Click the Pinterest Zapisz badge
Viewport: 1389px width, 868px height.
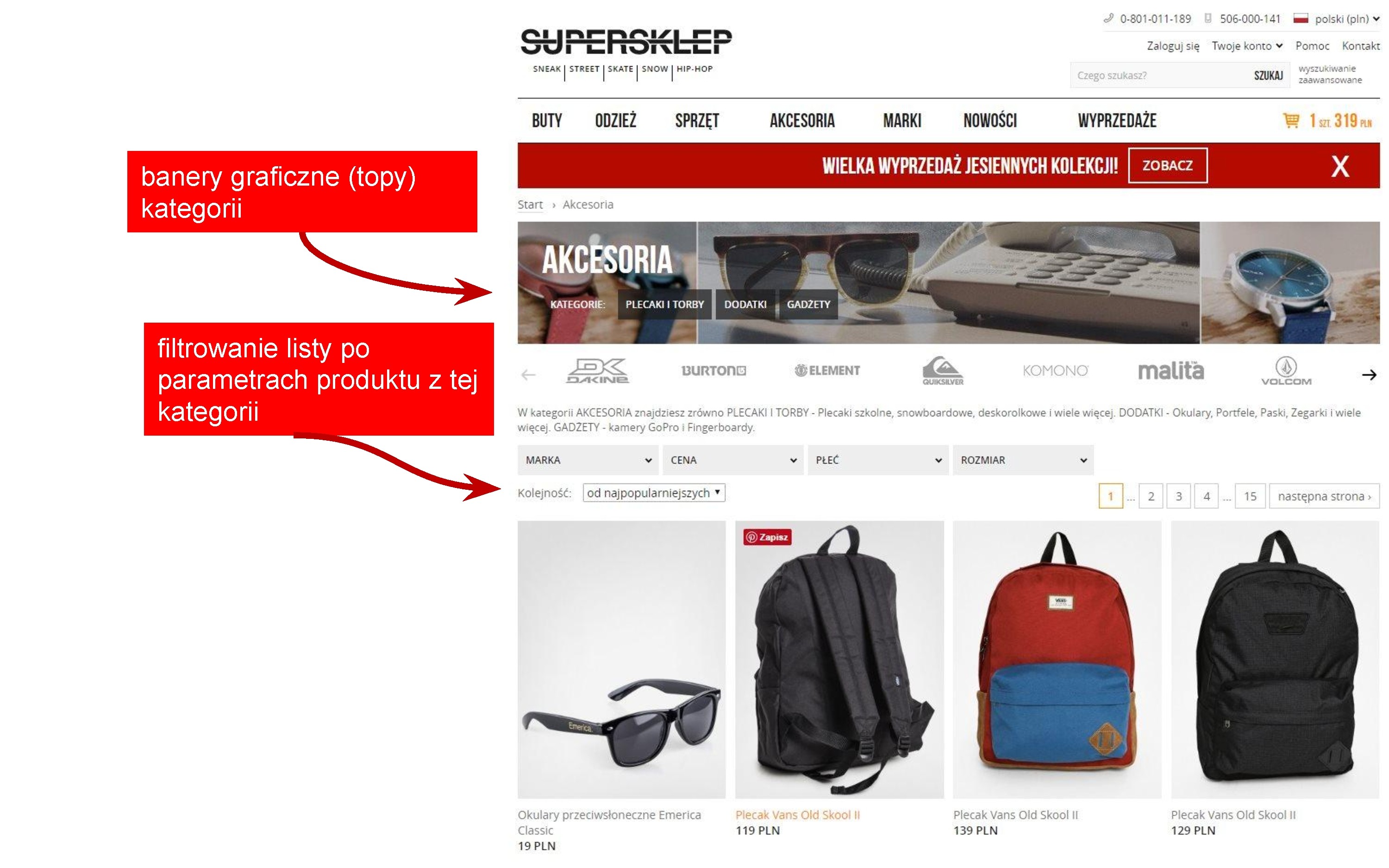pos(767,537)
